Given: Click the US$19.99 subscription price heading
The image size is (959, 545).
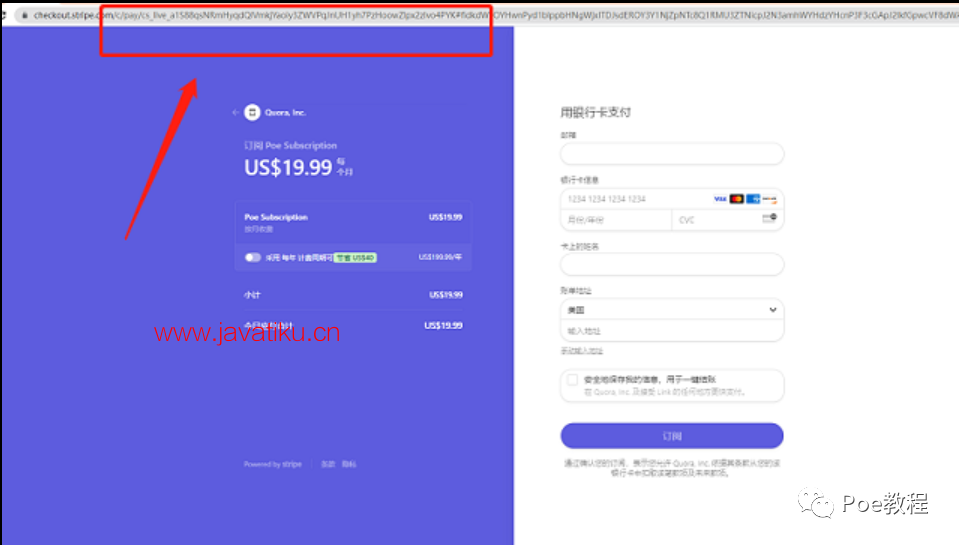Looking at the screenshot, I should click(288, 168).
